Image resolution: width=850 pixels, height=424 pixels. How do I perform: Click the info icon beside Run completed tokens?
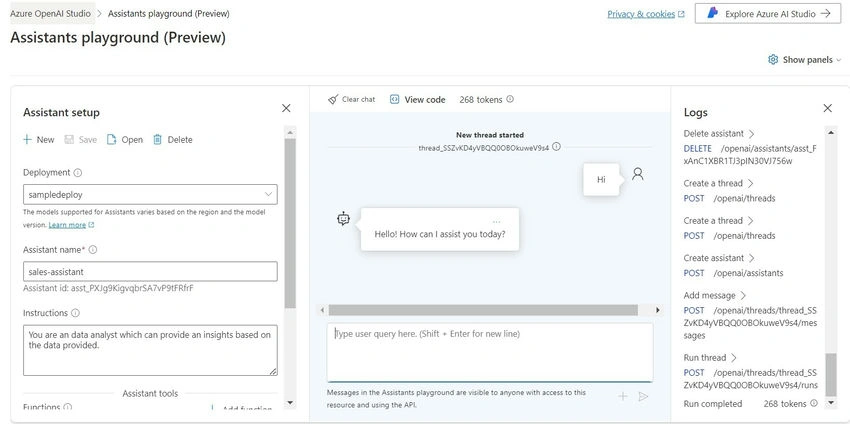[814, 403]
